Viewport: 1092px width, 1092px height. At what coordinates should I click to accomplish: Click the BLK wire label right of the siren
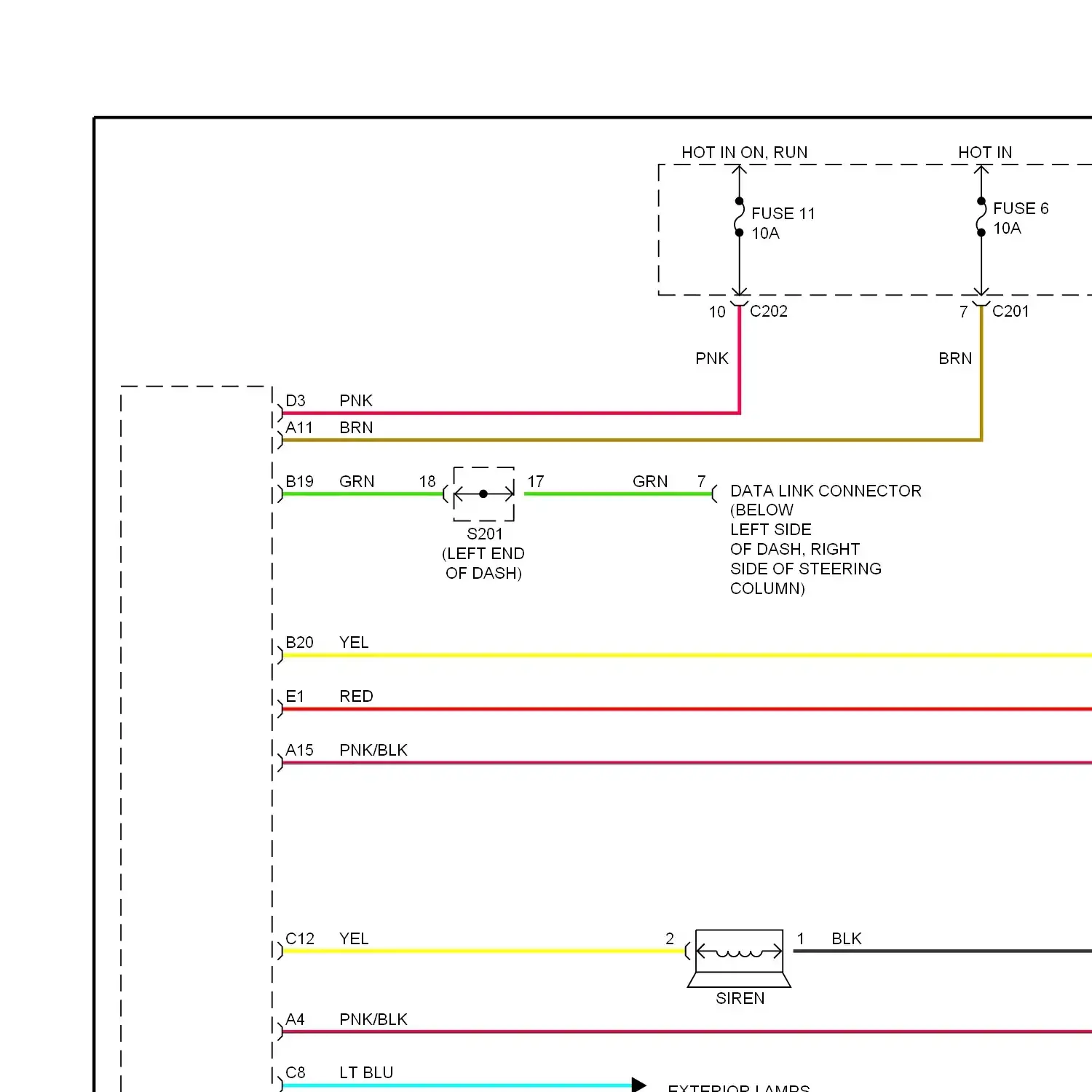(847, 939)
